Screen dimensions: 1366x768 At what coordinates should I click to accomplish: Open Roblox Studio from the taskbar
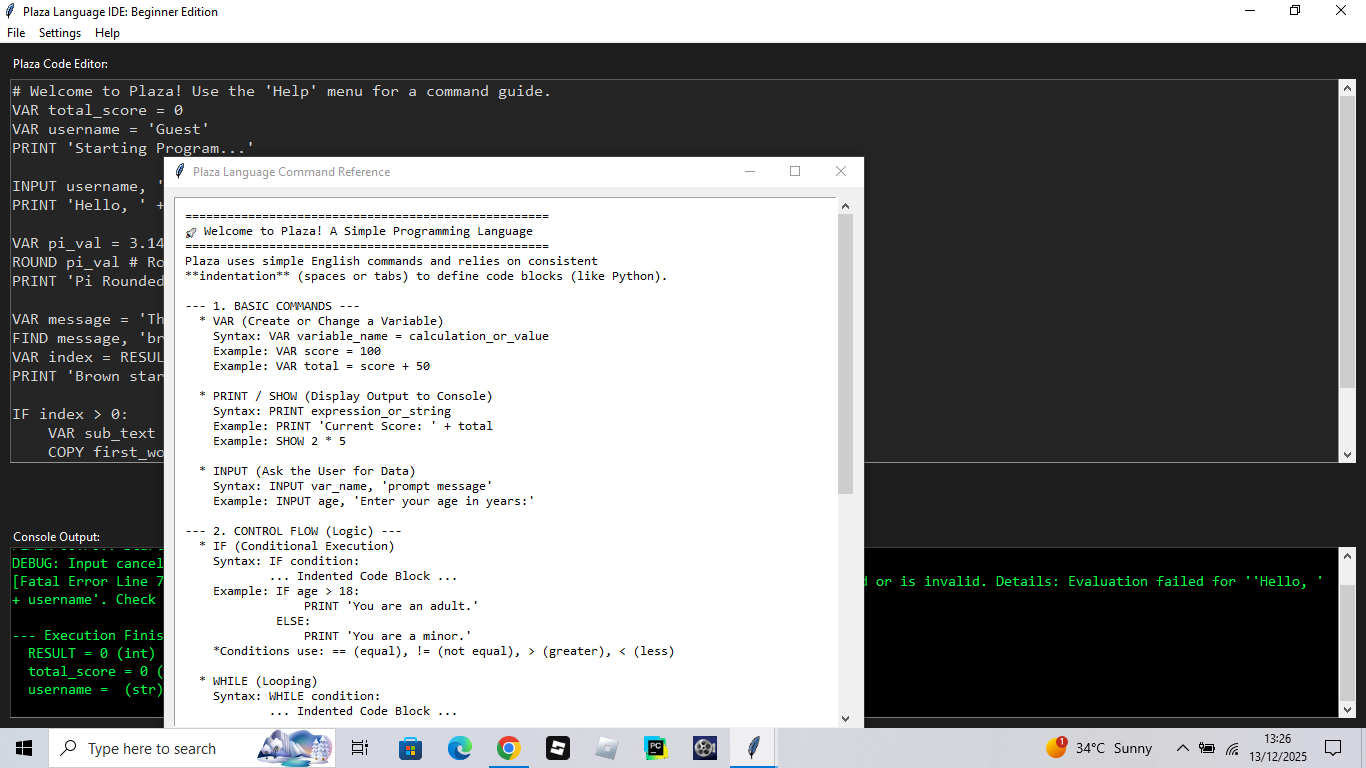pos(606,748)
